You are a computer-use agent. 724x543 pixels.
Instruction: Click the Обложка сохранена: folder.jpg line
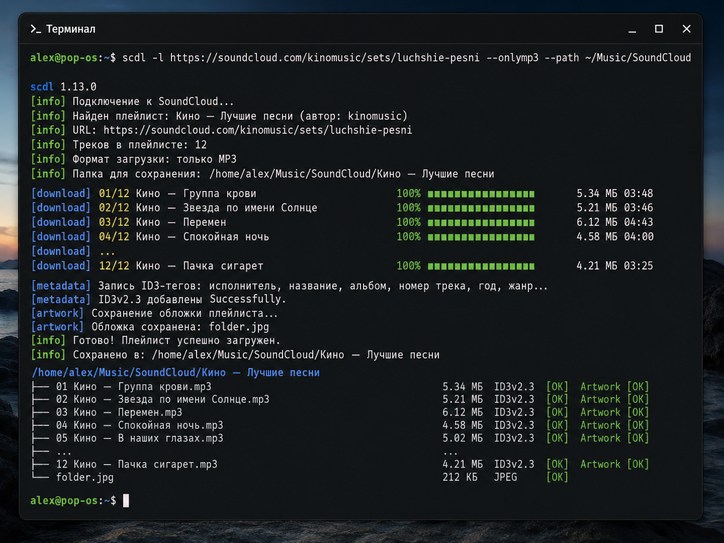(x=150, y=327)
